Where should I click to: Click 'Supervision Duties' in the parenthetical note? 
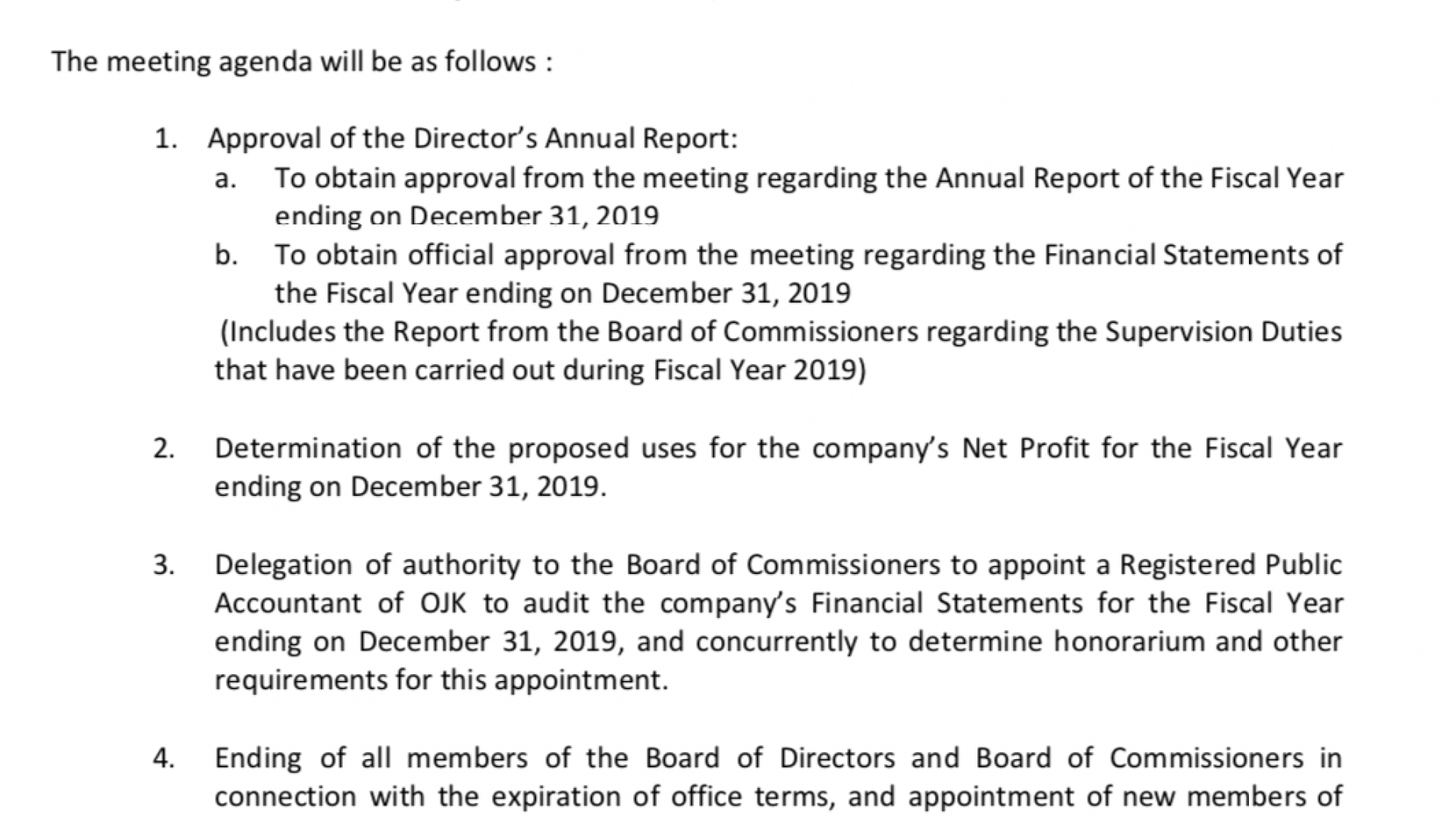[1224, 332]
